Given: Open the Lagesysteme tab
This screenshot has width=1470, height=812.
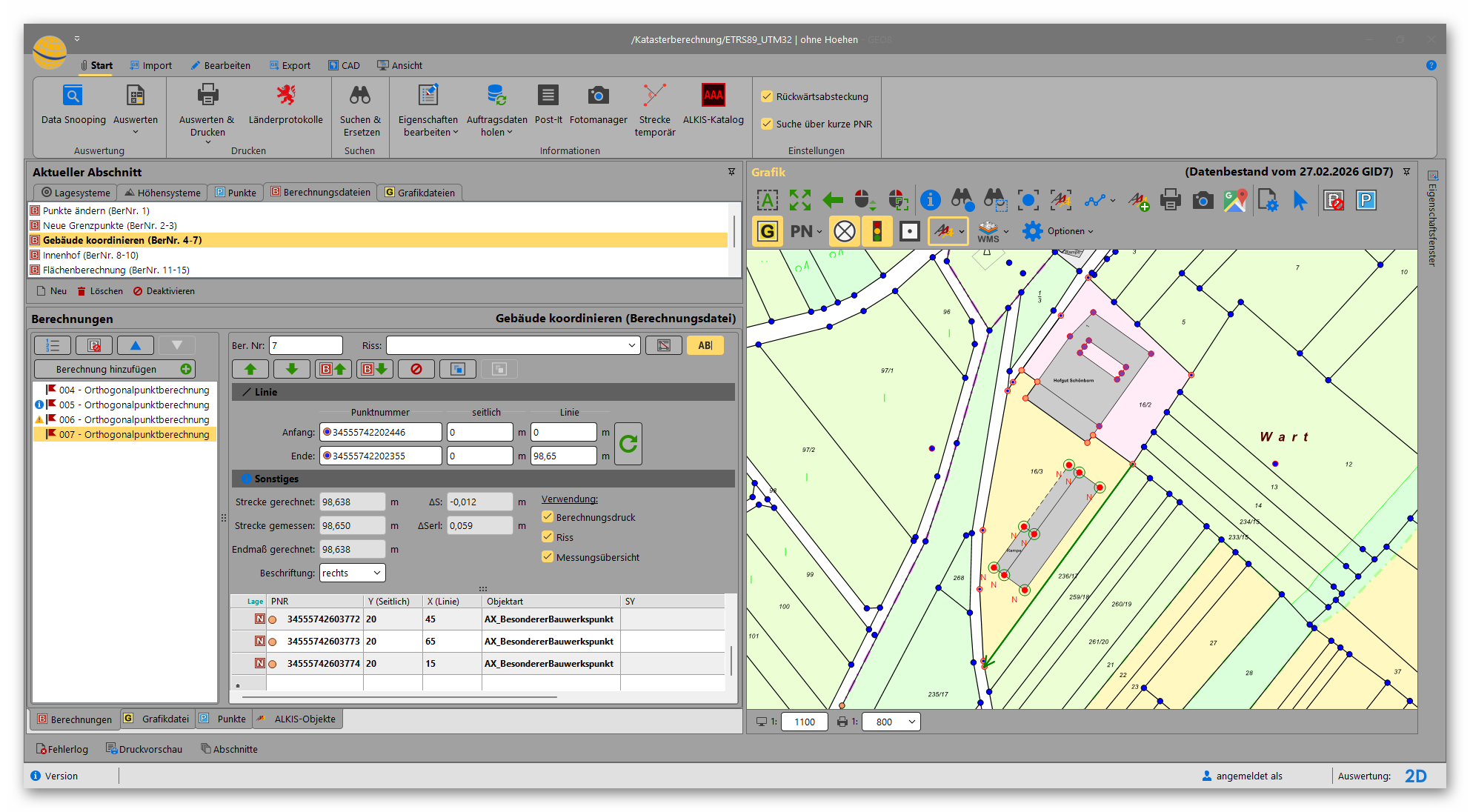Looking at the screenshot, I should (x=76, y=193).
